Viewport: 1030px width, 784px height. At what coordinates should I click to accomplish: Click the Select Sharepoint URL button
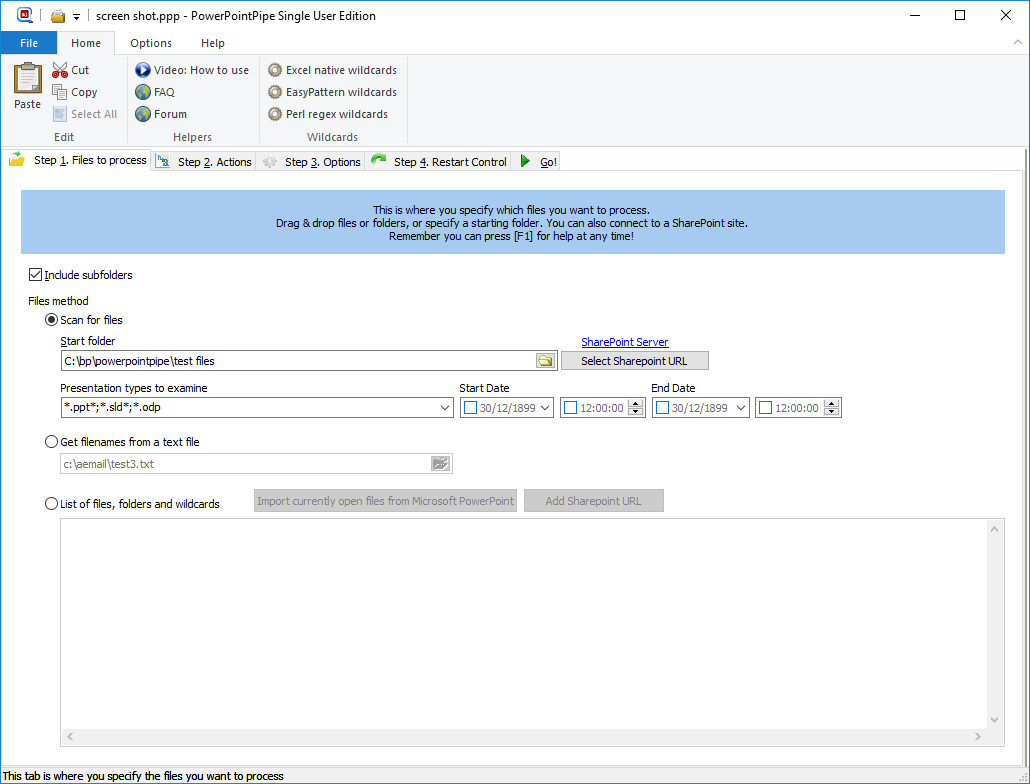[x=634, y=361]
